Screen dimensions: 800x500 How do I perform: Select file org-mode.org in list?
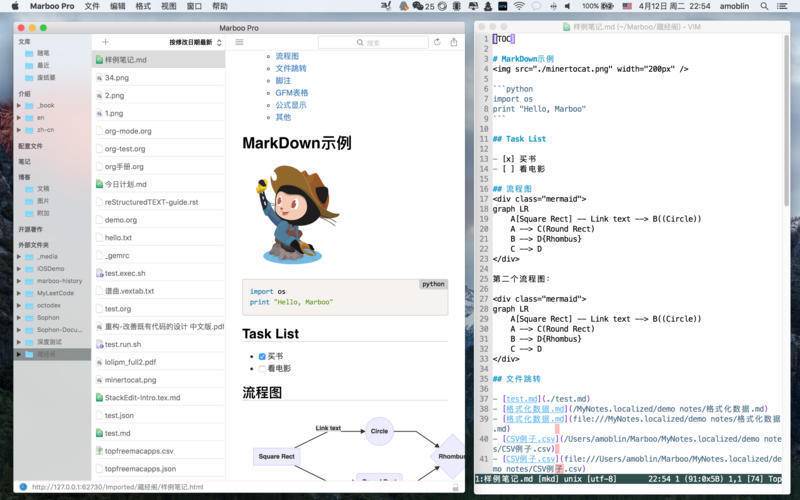point(159,131)
